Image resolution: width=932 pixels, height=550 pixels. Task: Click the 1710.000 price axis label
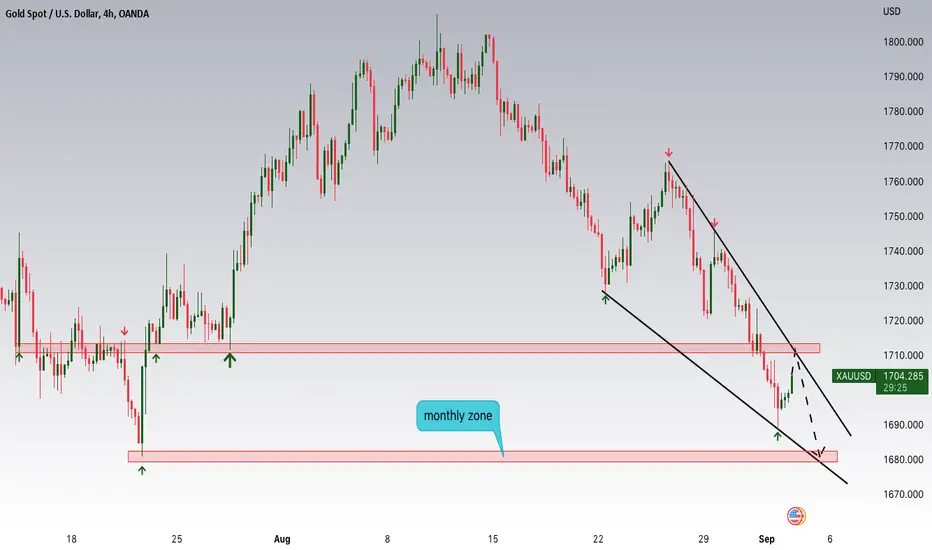(903, 356)
